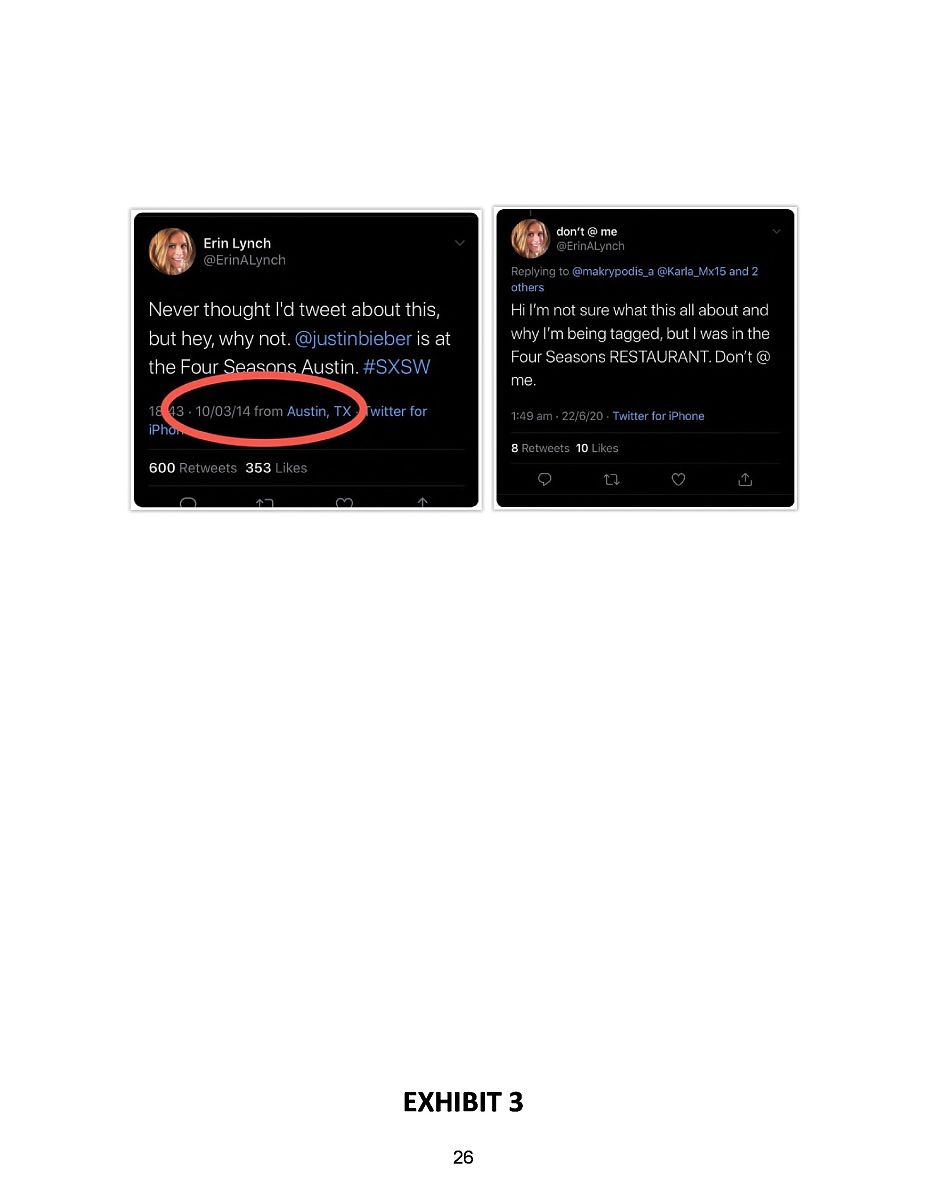View the 353 Likes list
The height and width of the screenshot is (1200, 927).
pyautogui.click(x=276, y=468)
